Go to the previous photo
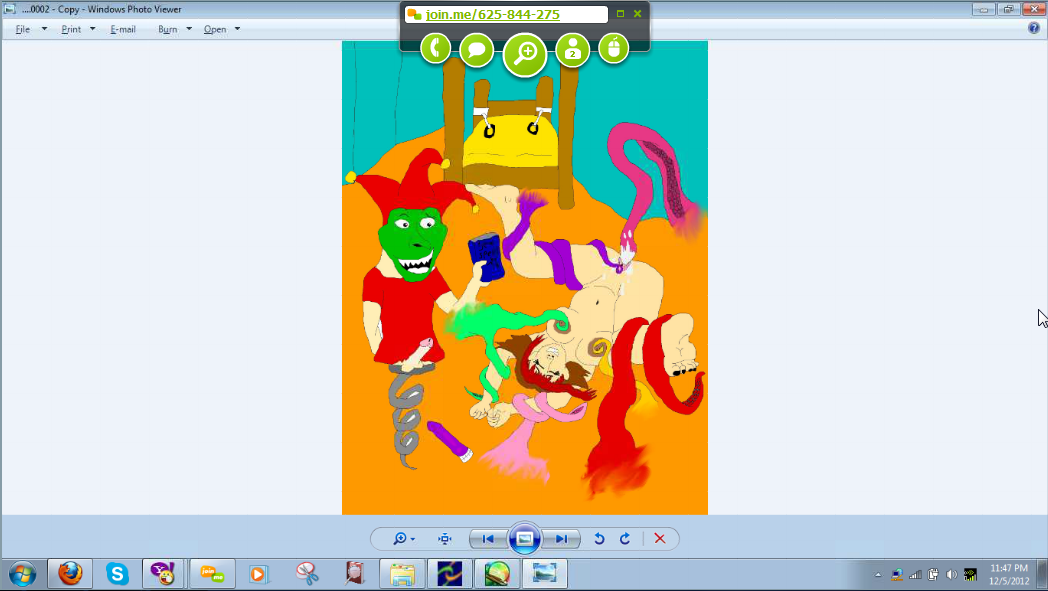Image resolution: width=1048 pixels, height=591 pixels. tap(488, 539)
